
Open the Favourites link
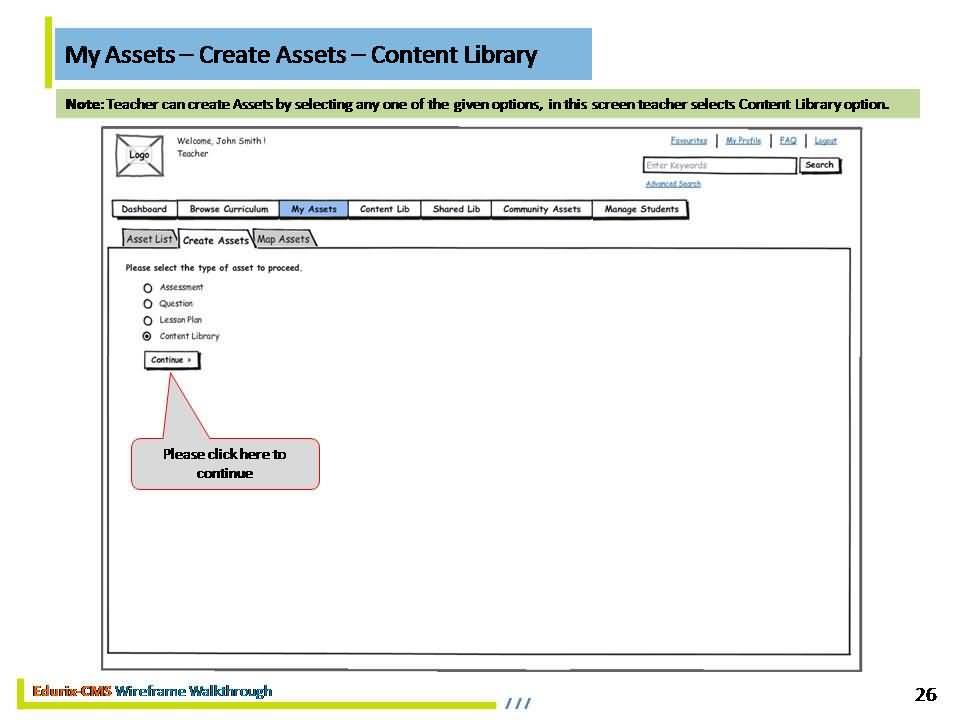[688, 141]
